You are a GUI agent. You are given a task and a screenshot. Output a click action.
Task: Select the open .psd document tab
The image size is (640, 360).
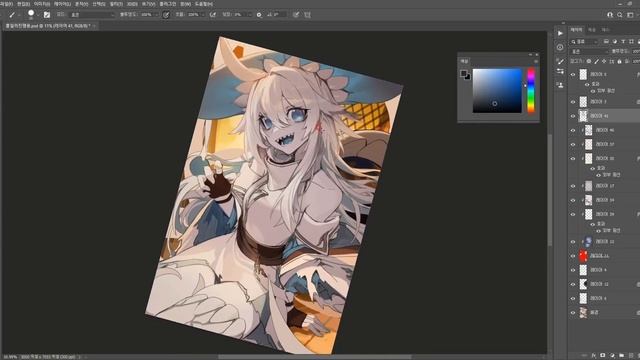pos(48,26)
